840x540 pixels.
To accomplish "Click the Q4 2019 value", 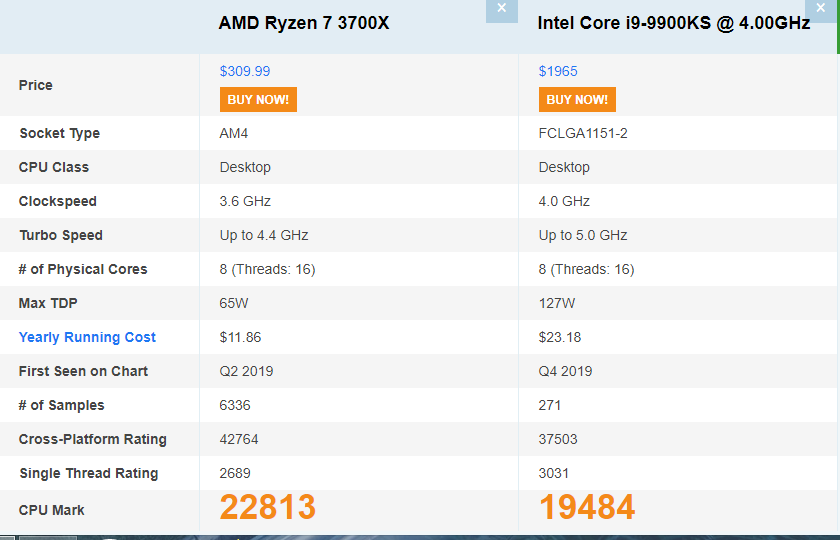I will 565,371.
